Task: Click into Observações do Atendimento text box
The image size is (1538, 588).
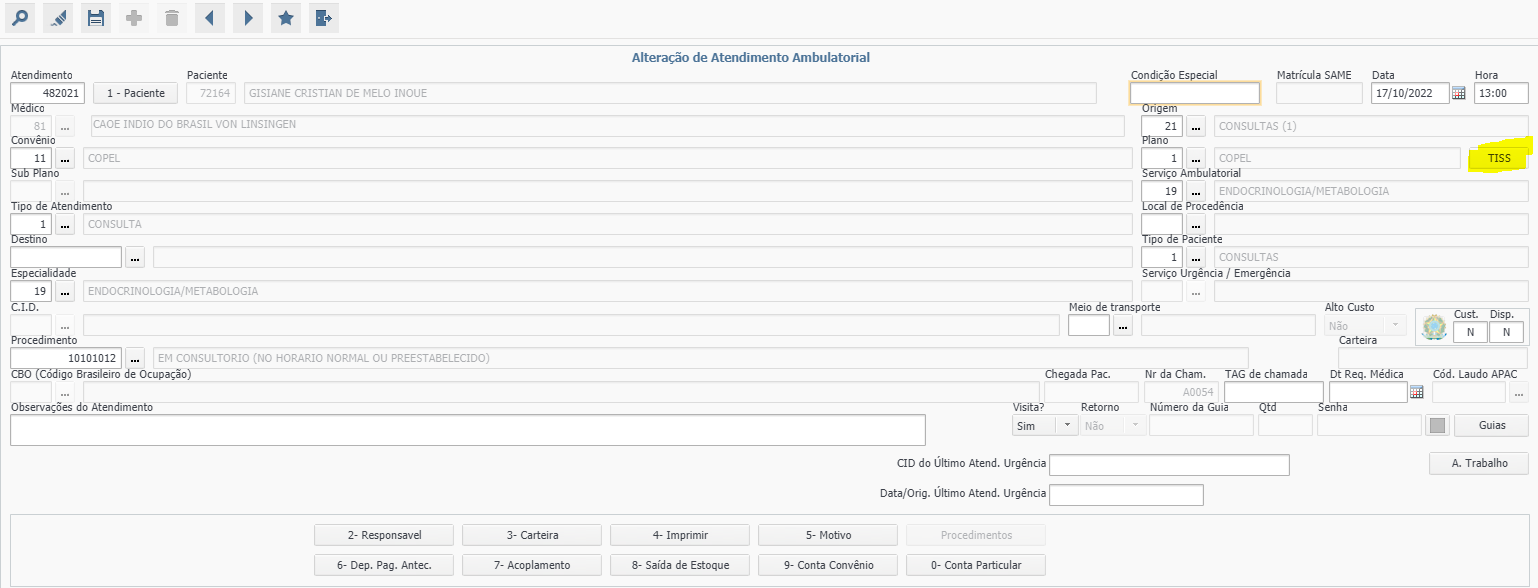Action: [x=467, y=429]
